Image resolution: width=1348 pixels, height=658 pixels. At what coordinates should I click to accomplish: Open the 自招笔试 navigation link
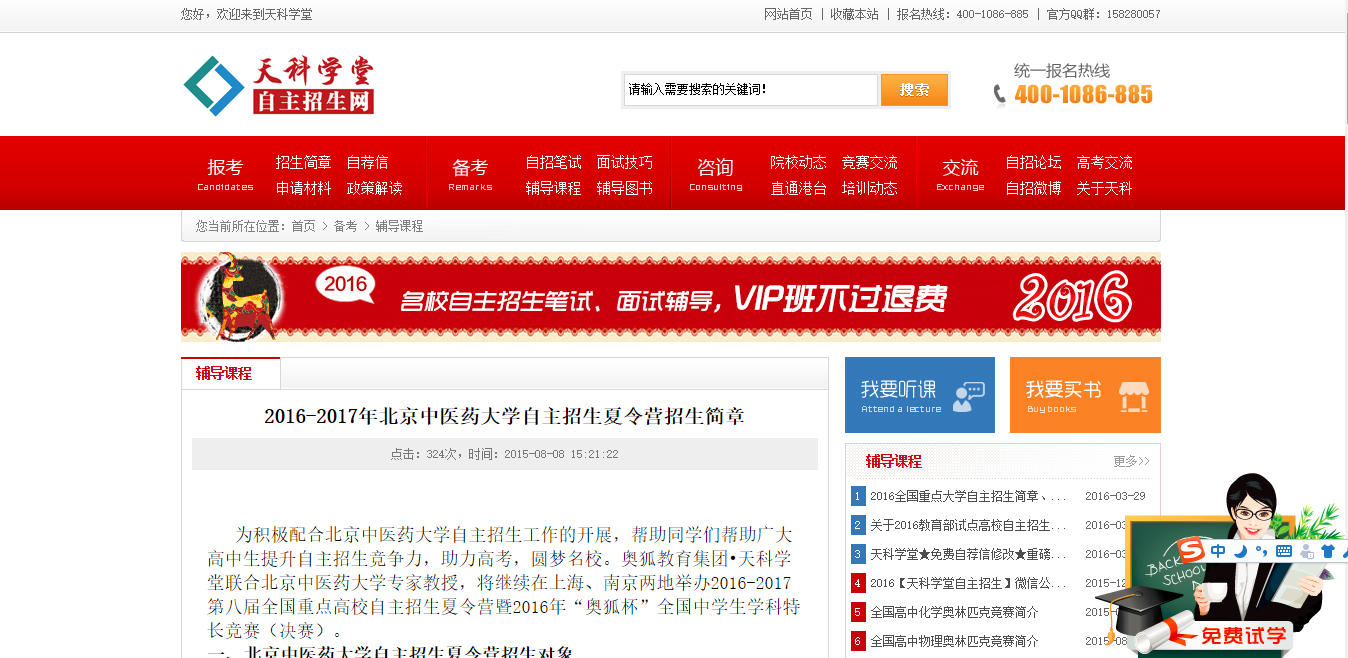click(x=553, y=162)
